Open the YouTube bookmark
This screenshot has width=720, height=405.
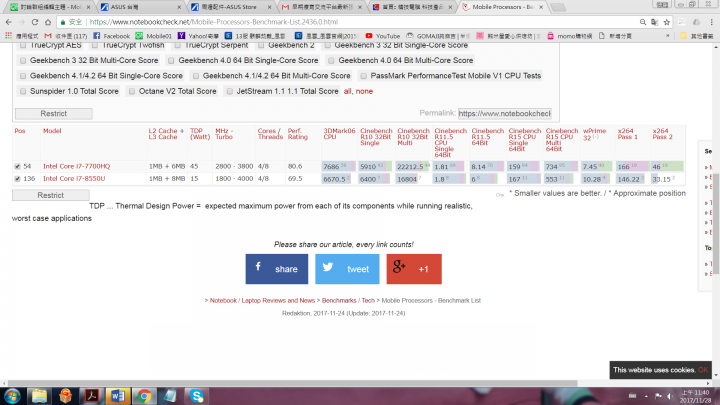[383, 36]
